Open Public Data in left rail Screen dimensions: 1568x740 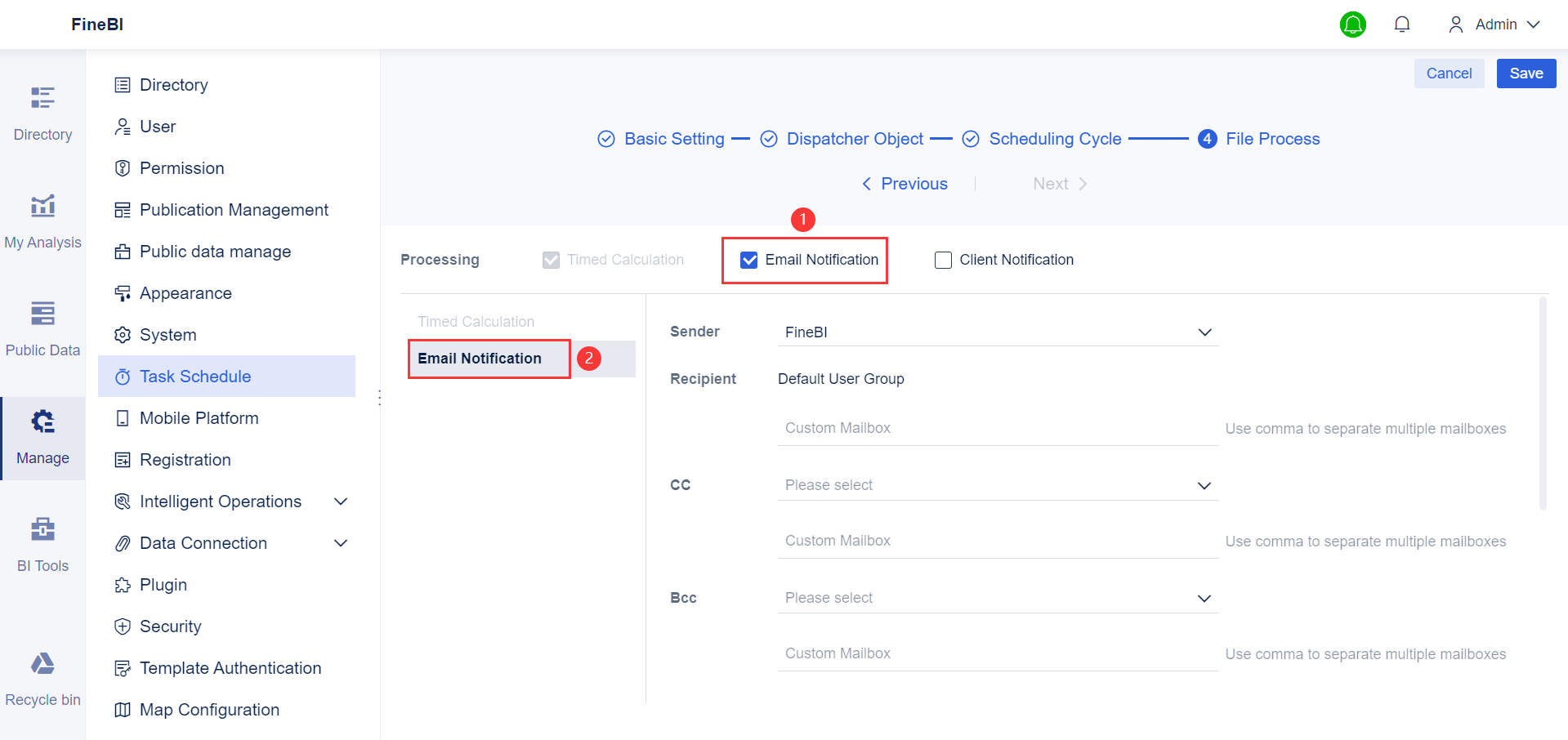click(x=42, y=329)
